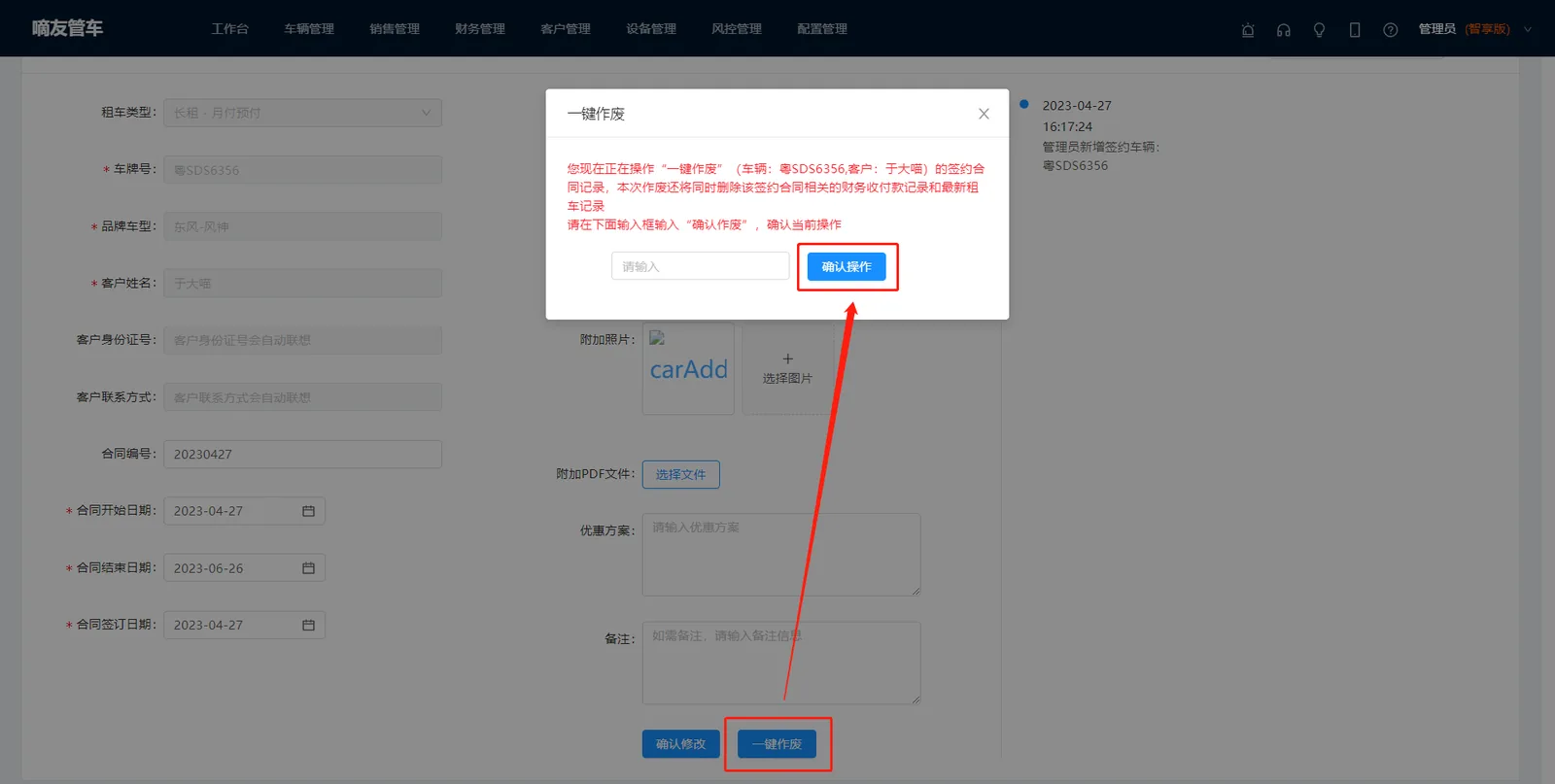Click the 16:17:24 timeline timestamp
This screenshot has width=1555, height=784.
(x=1067, y=126)
